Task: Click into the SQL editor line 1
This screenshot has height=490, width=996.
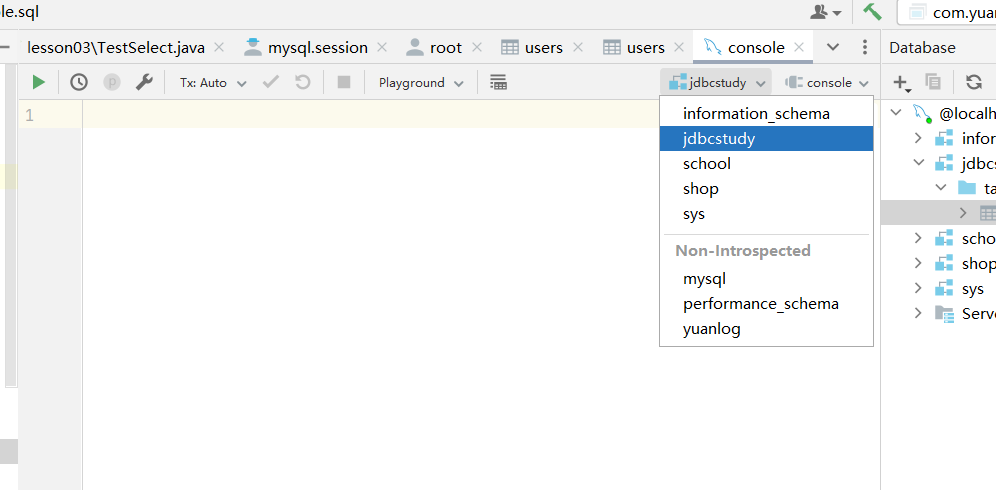Action: pos(370,115)
